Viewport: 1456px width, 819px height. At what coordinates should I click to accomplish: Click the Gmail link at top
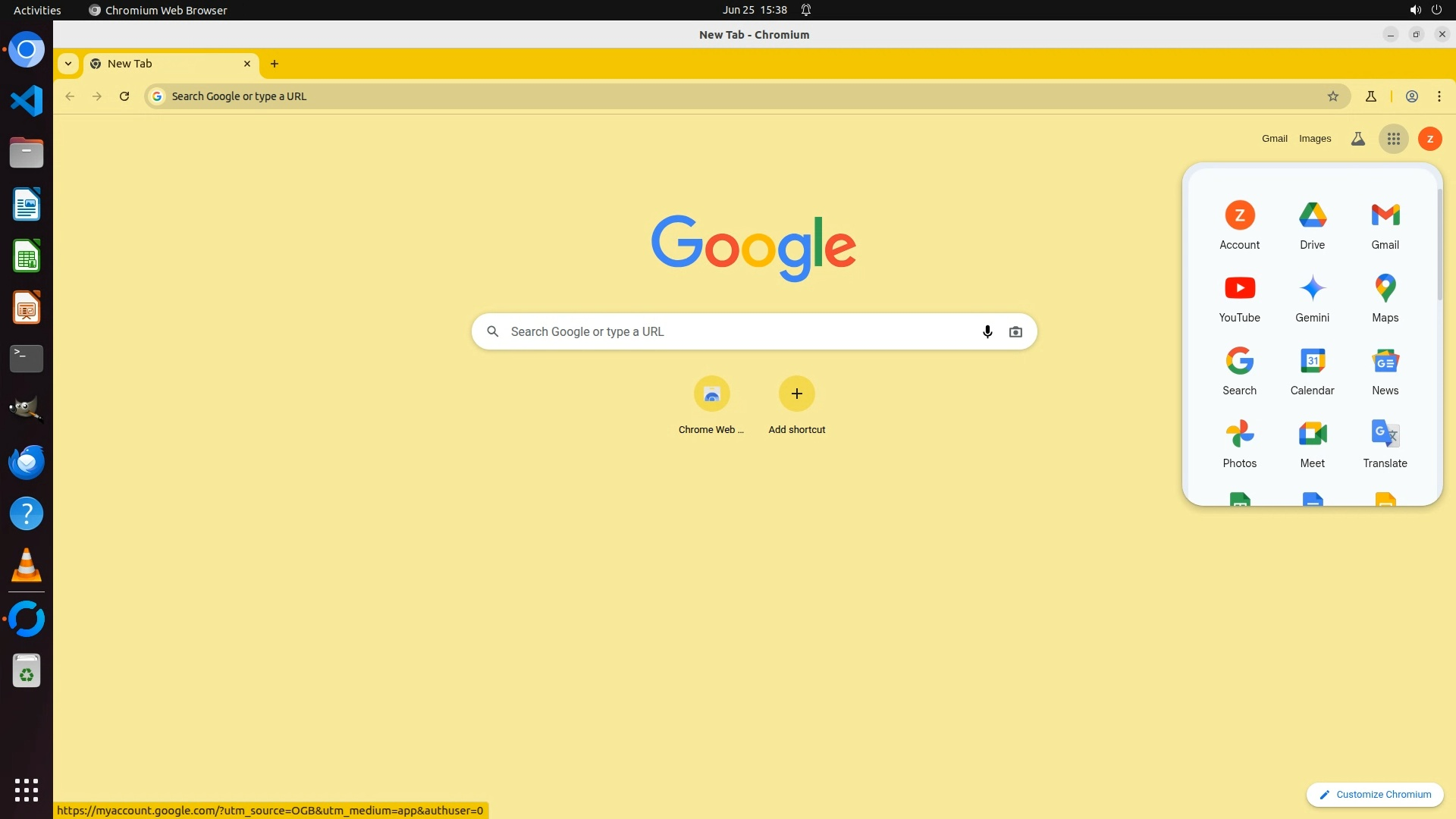point(1274,139)
